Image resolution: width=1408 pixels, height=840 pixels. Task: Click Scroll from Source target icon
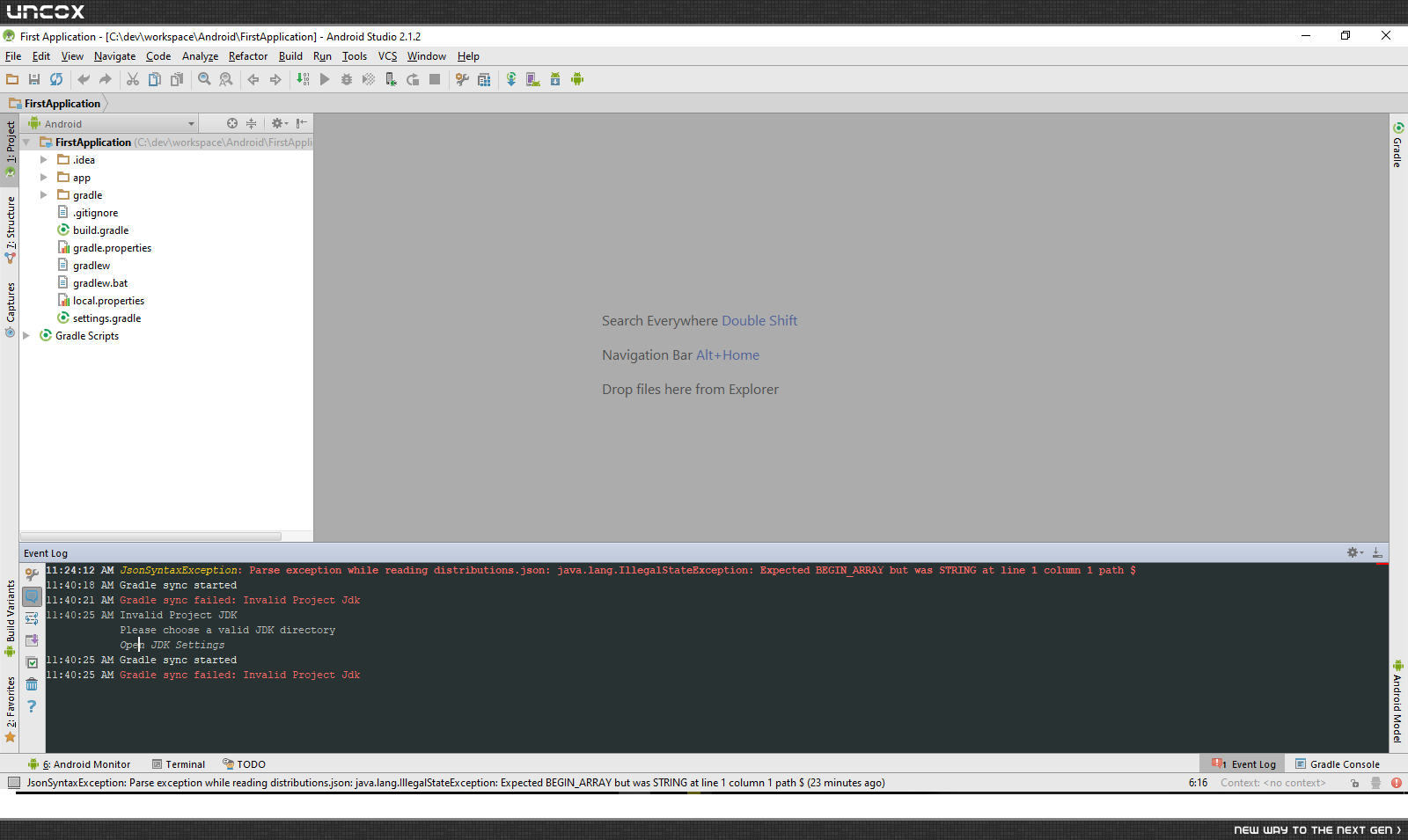point(232,123)
